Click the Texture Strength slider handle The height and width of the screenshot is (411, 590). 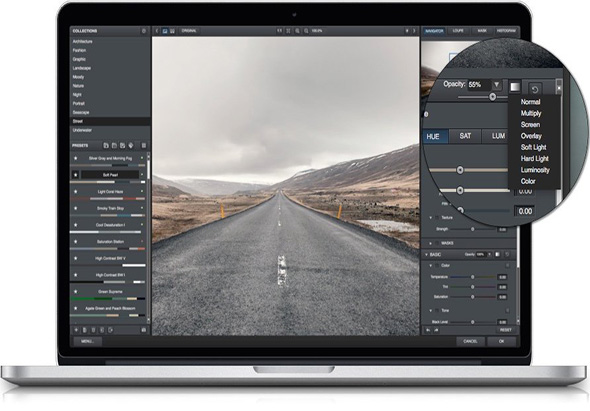tap(473, 229)
